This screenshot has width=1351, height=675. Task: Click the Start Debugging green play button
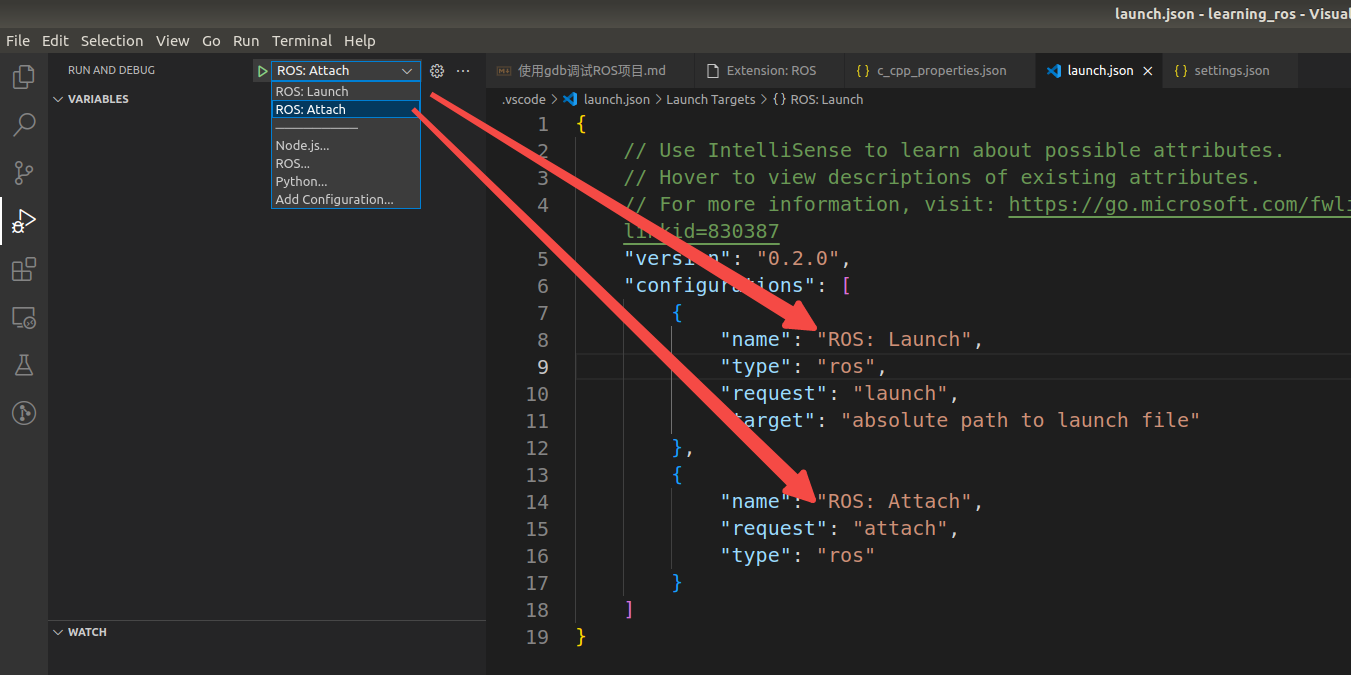262,71
